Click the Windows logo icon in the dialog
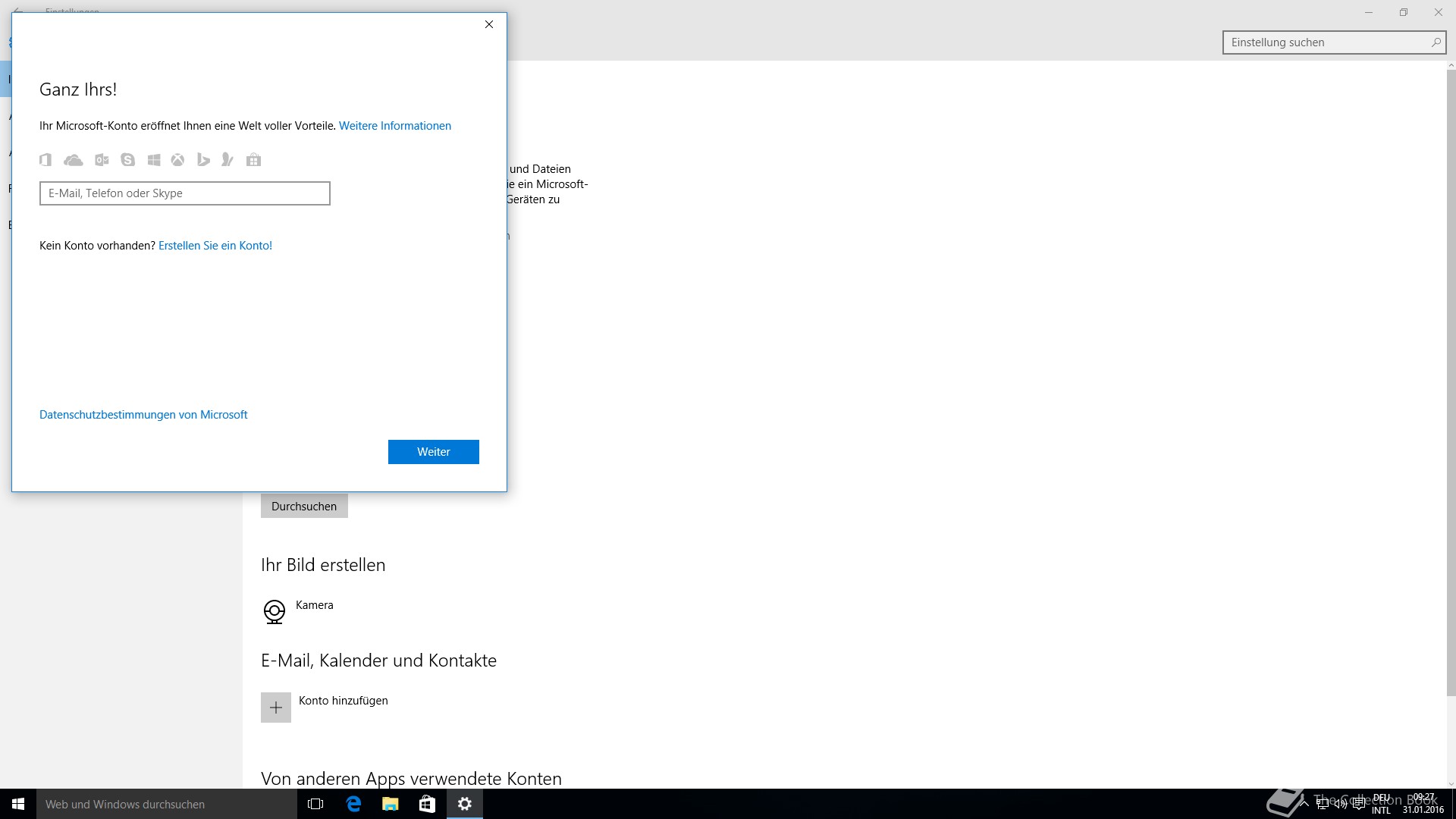Image resolution: width=1456 pixels, height=819 pixels. (154, 160)
